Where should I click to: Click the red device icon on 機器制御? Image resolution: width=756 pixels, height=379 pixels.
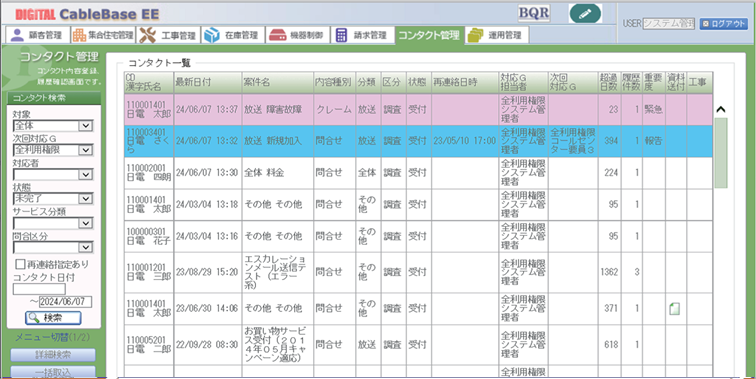tap(278, 35)
